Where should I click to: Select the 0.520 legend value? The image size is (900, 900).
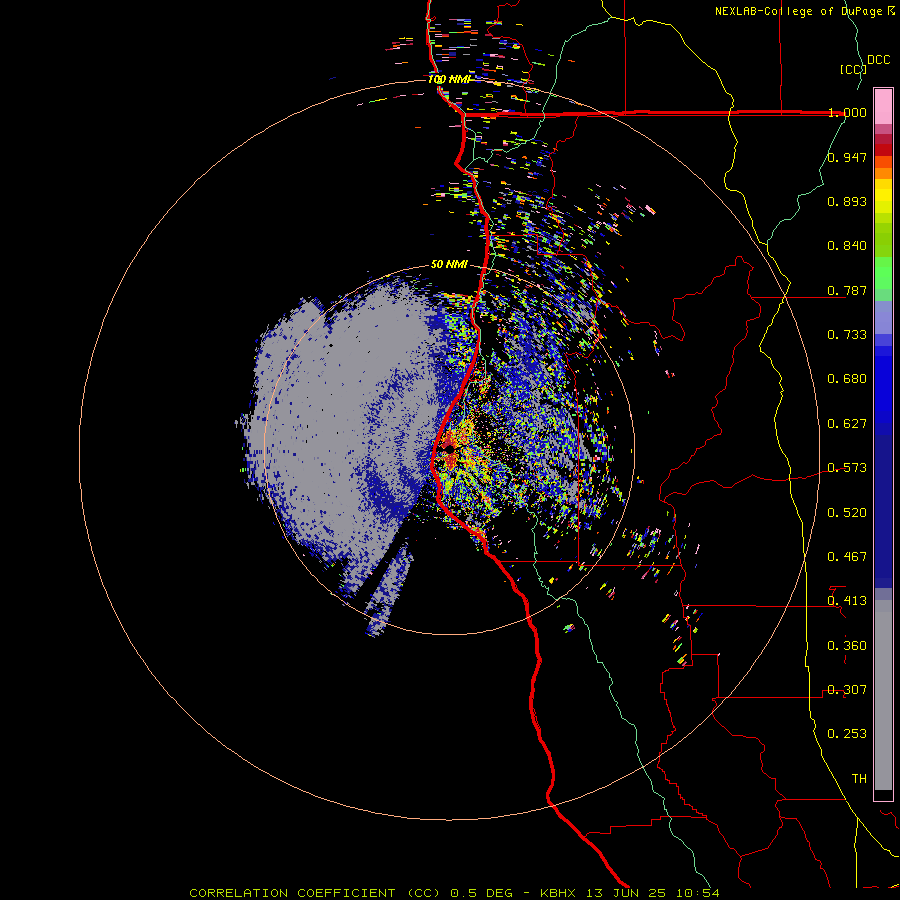point(847,513)
